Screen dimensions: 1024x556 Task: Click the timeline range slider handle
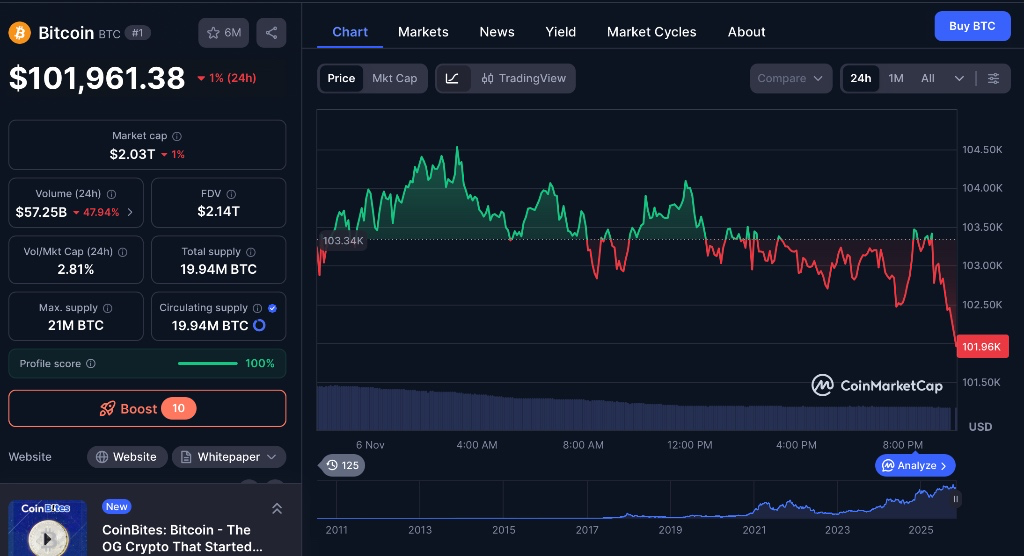coord(955,499)
